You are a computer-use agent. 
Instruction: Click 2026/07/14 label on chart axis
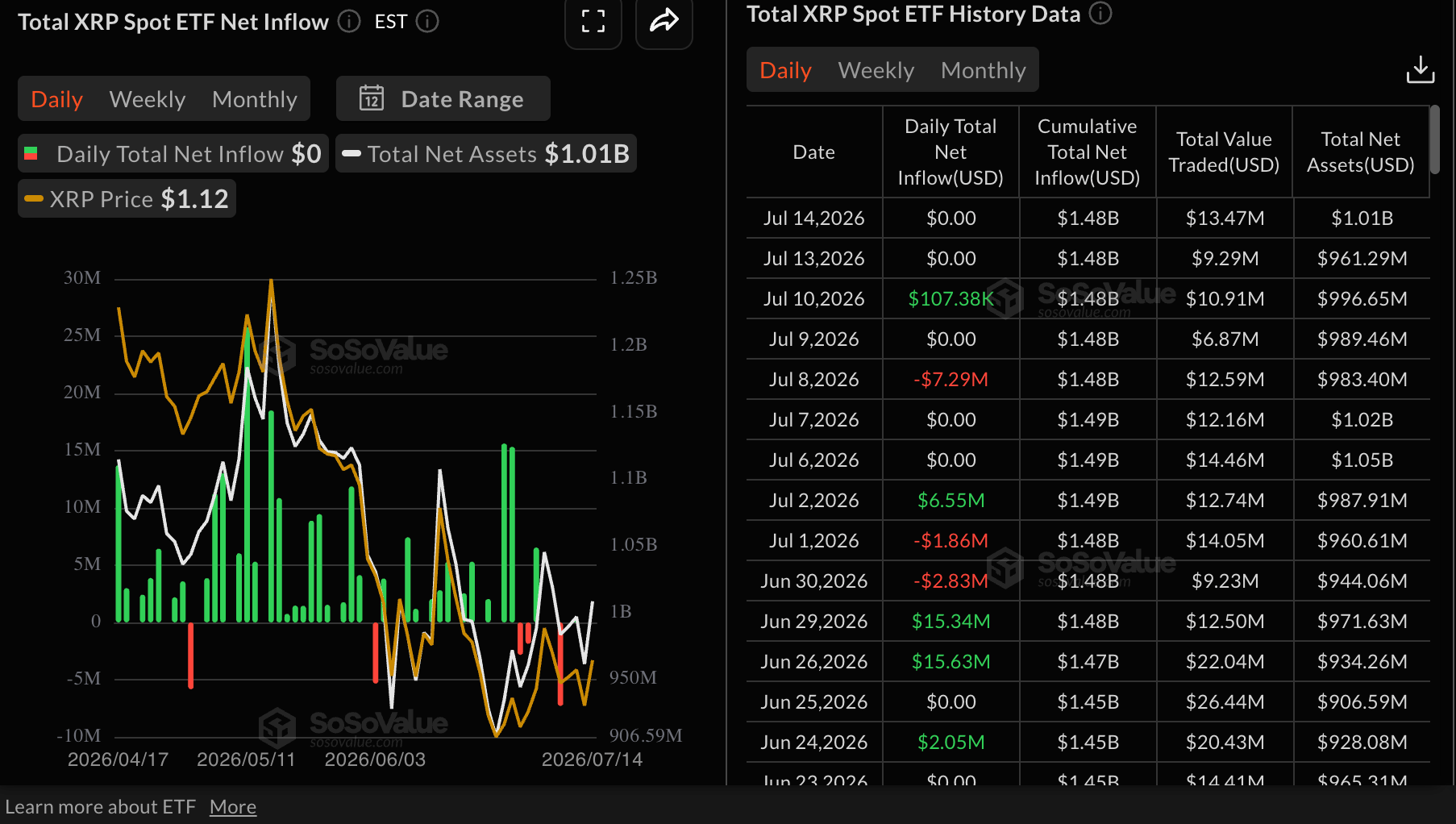(592, 759)
